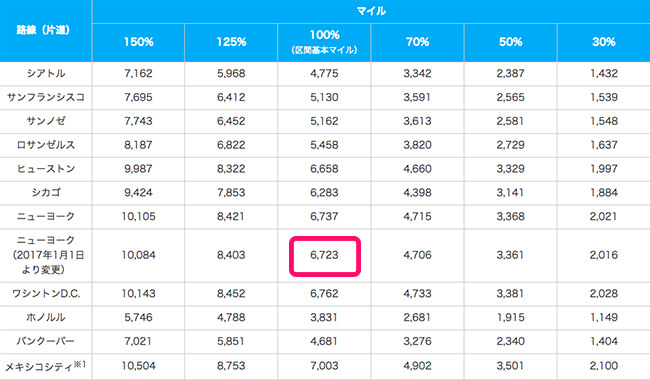This screenshot has height=380, width=650.
Task: Click the 1,548 cell for サンノゼ
Action: click(604, 121)
